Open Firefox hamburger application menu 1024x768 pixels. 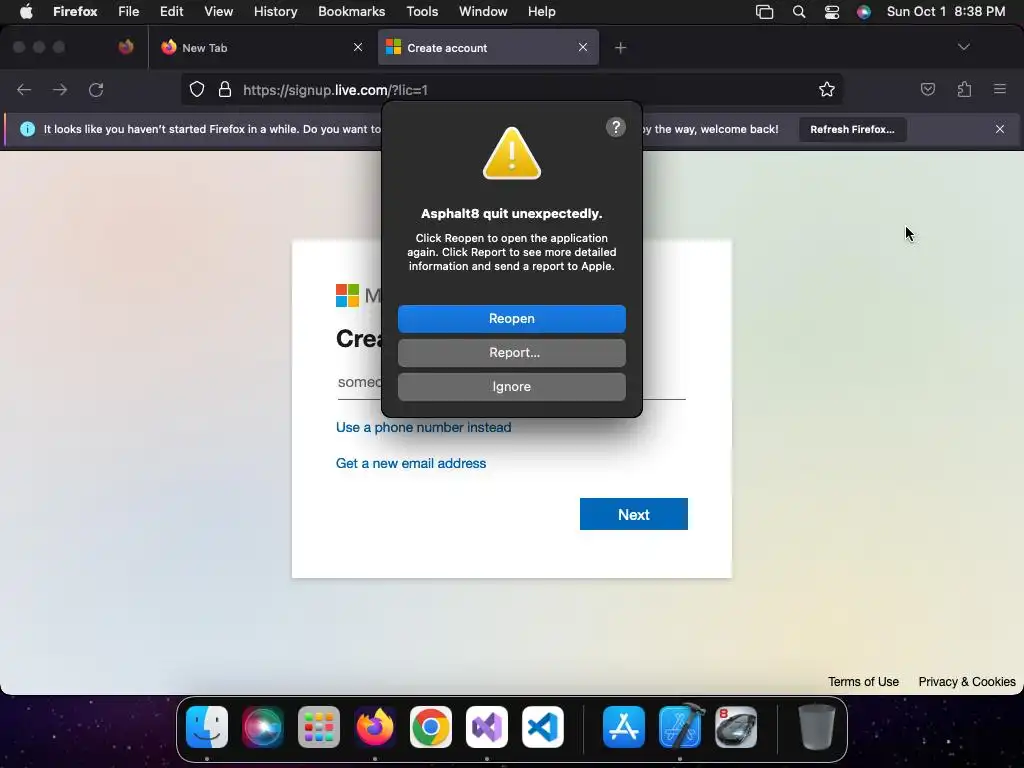coord(999,89)
